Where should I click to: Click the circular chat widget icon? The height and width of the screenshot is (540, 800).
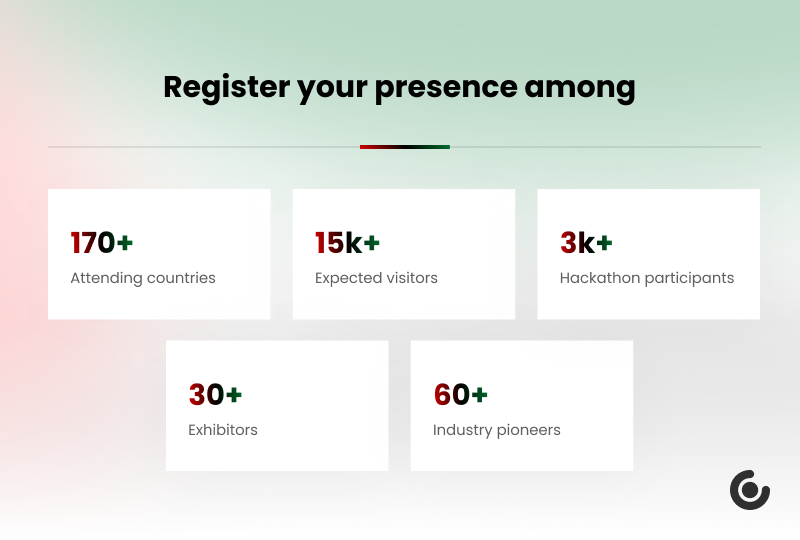749,490
